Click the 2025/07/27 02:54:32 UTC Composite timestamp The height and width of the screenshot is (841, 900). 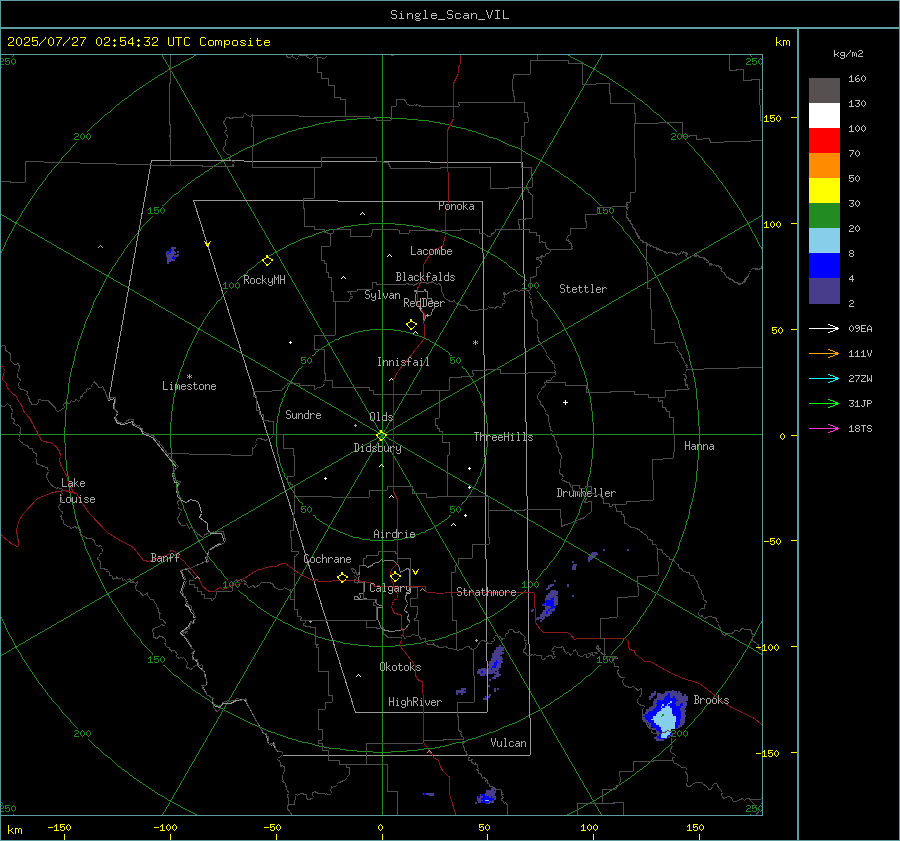coord(138,42)
